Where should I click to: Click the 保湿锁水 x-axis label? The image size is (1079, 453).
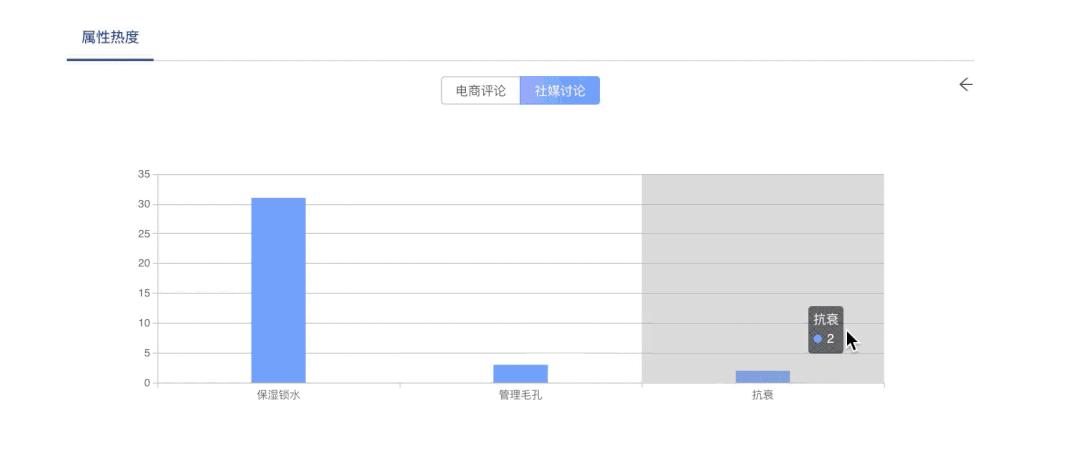pyautogui.click(x=278, y=395)
